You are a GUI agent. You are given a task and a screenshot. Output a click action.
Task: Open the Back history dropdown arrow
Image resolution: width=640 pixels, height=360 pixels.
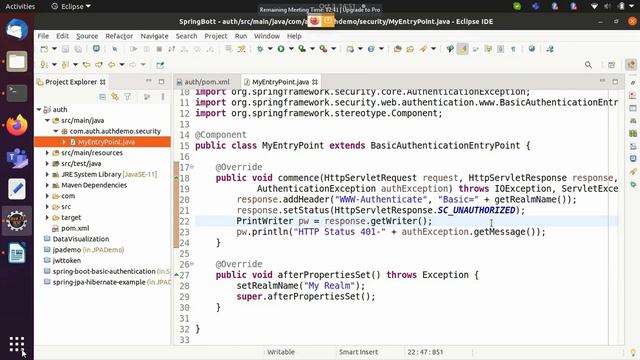[x=122, y=64]
